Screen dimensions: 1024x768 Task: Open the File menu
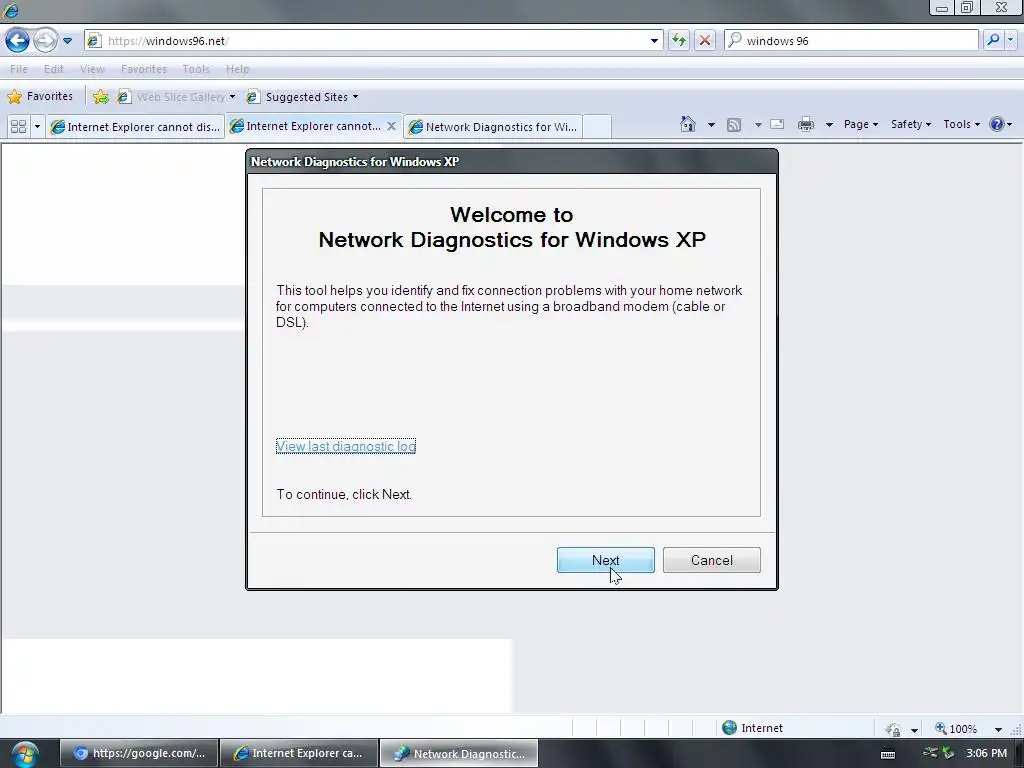(18, 69)
